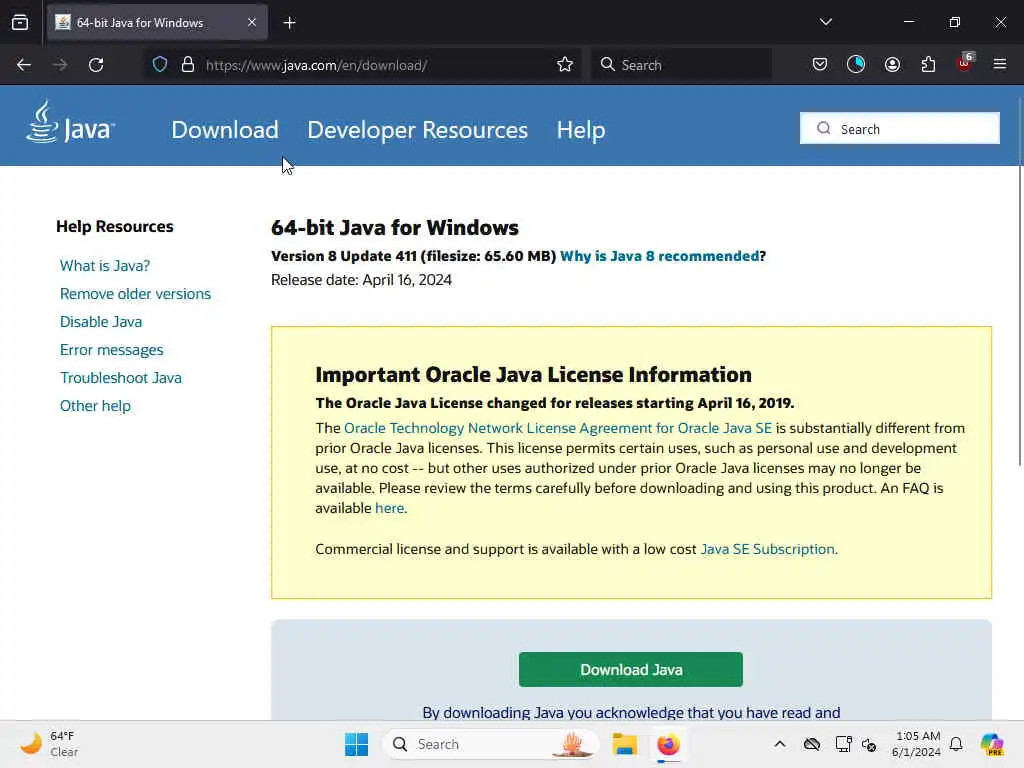Open the 'Why is Java 8 recommended' link
The width and height of the screenshot is (1024, 768).
(x=659, y=256)
